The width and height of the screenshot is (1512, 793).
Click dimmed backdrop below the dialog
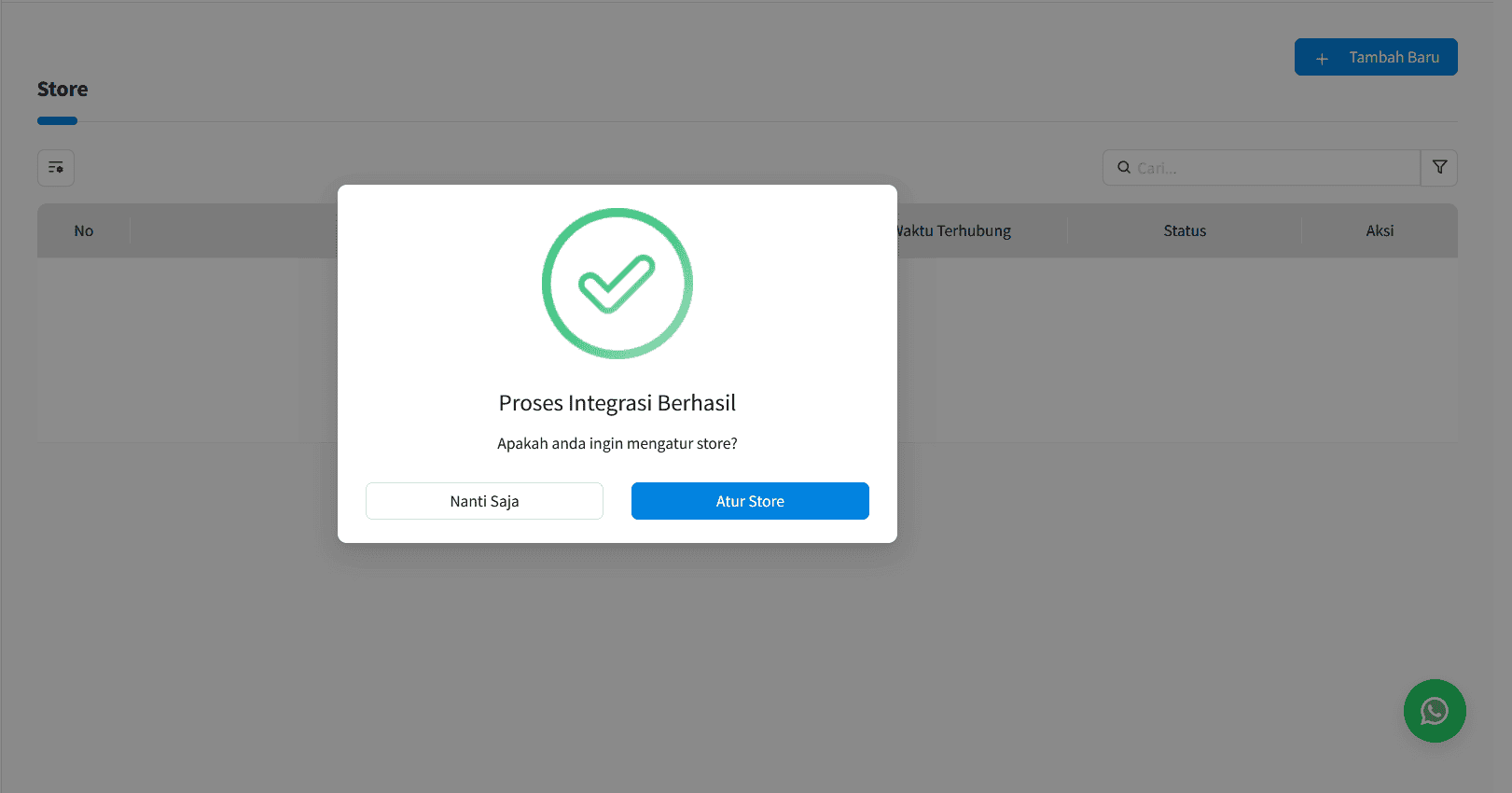point(617,653)
